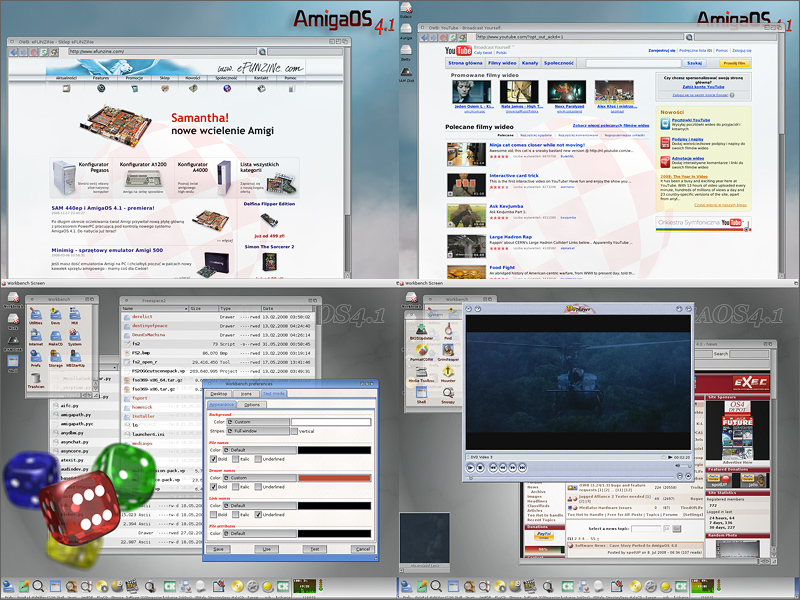Open the Drawer names Color dropdown
Screen dimensions: 800x600
pyautogui.click(x=260, y=478)
